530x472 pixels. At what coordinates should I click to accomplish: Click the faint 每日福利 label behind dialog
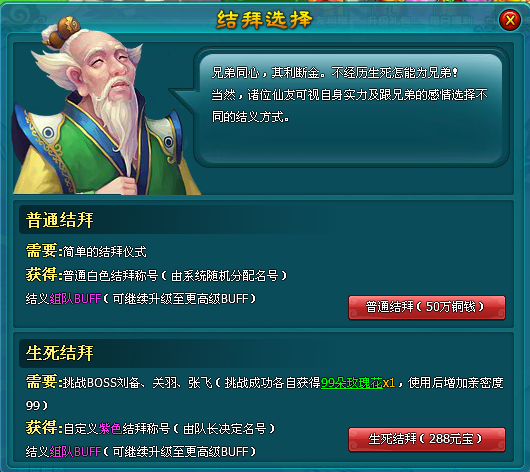[x=451, y=21]
